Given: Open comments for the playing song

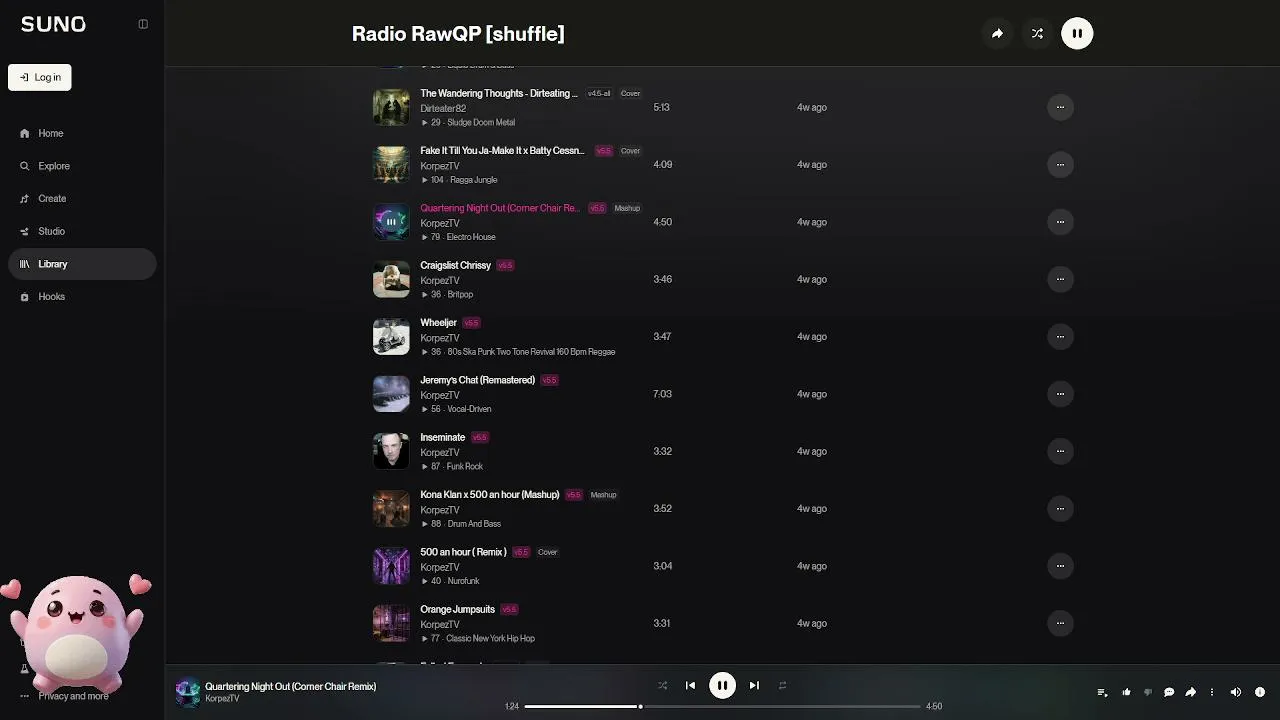Looking at the screenshot, I should pos(1169,692).
